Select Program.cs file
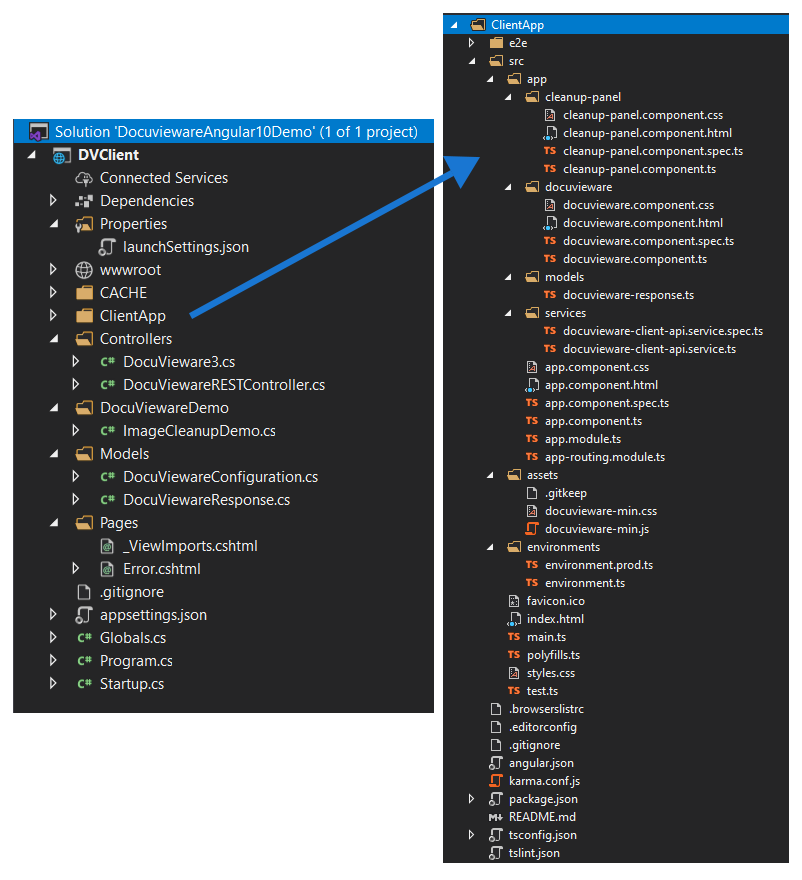This screenshot has height=880, width=802. click(136, 661)
